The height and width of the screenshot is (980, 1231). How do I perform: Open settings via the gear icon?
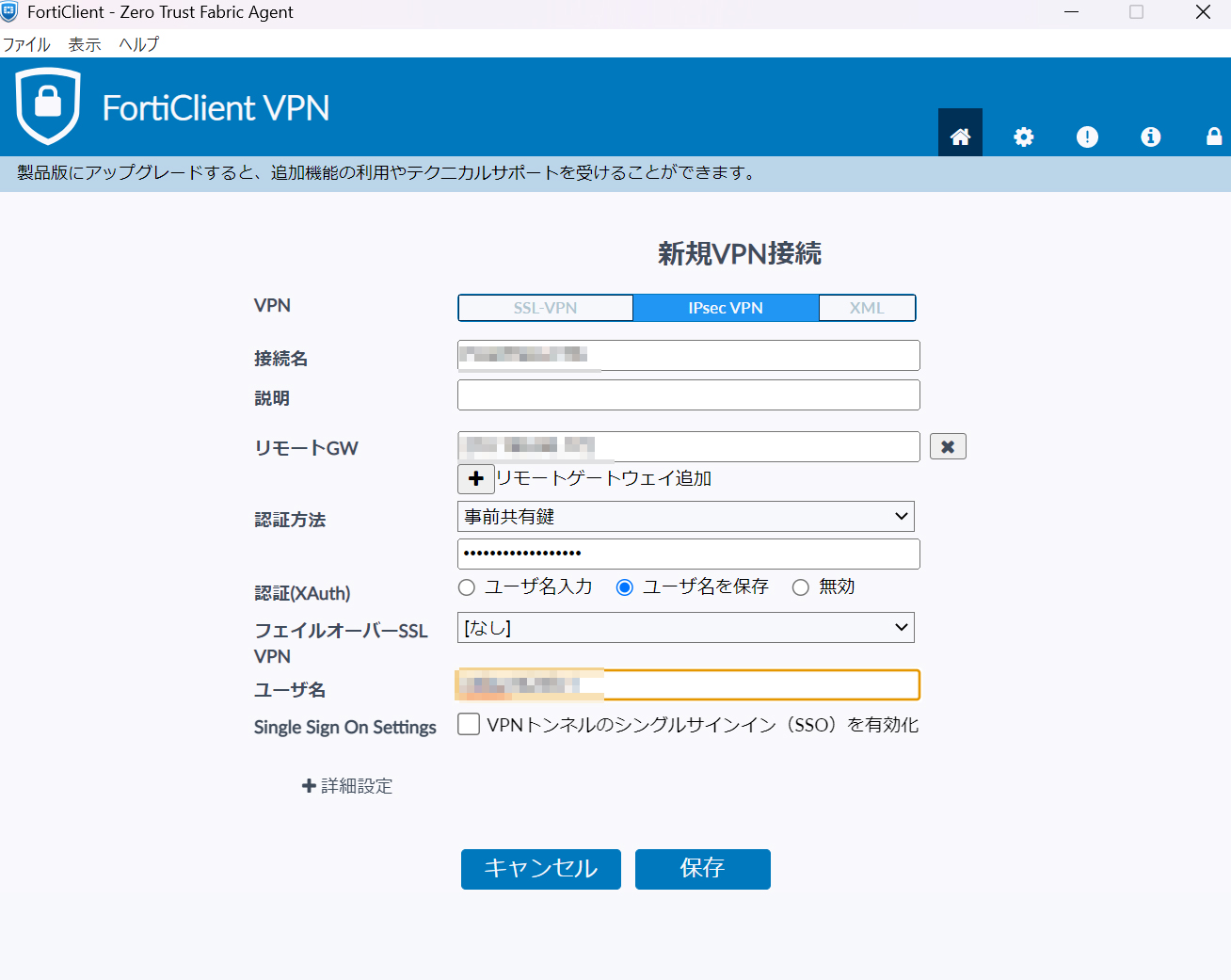point(1023,137)
